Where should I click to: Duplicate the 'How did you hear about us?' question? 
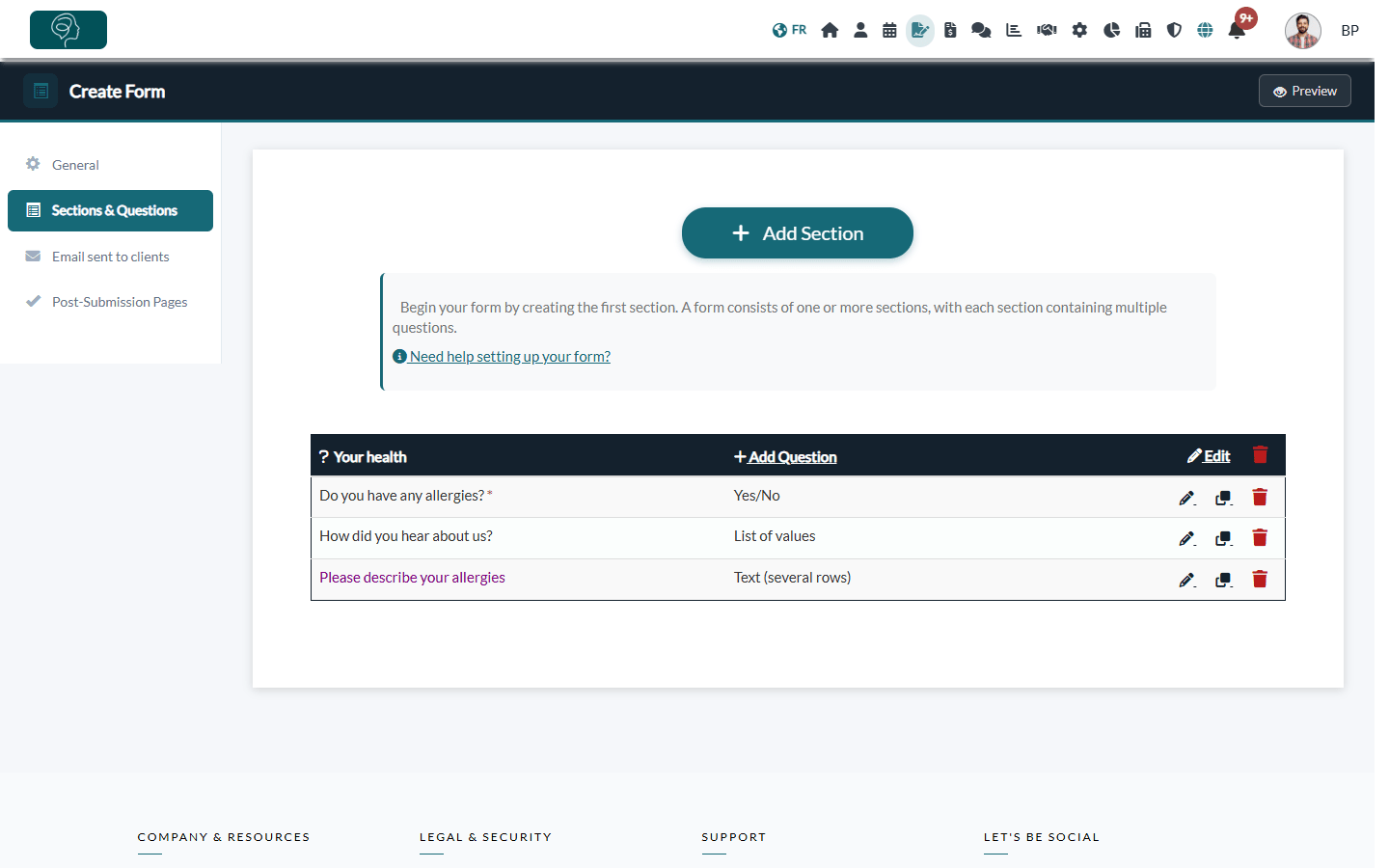coord(1224,538)
